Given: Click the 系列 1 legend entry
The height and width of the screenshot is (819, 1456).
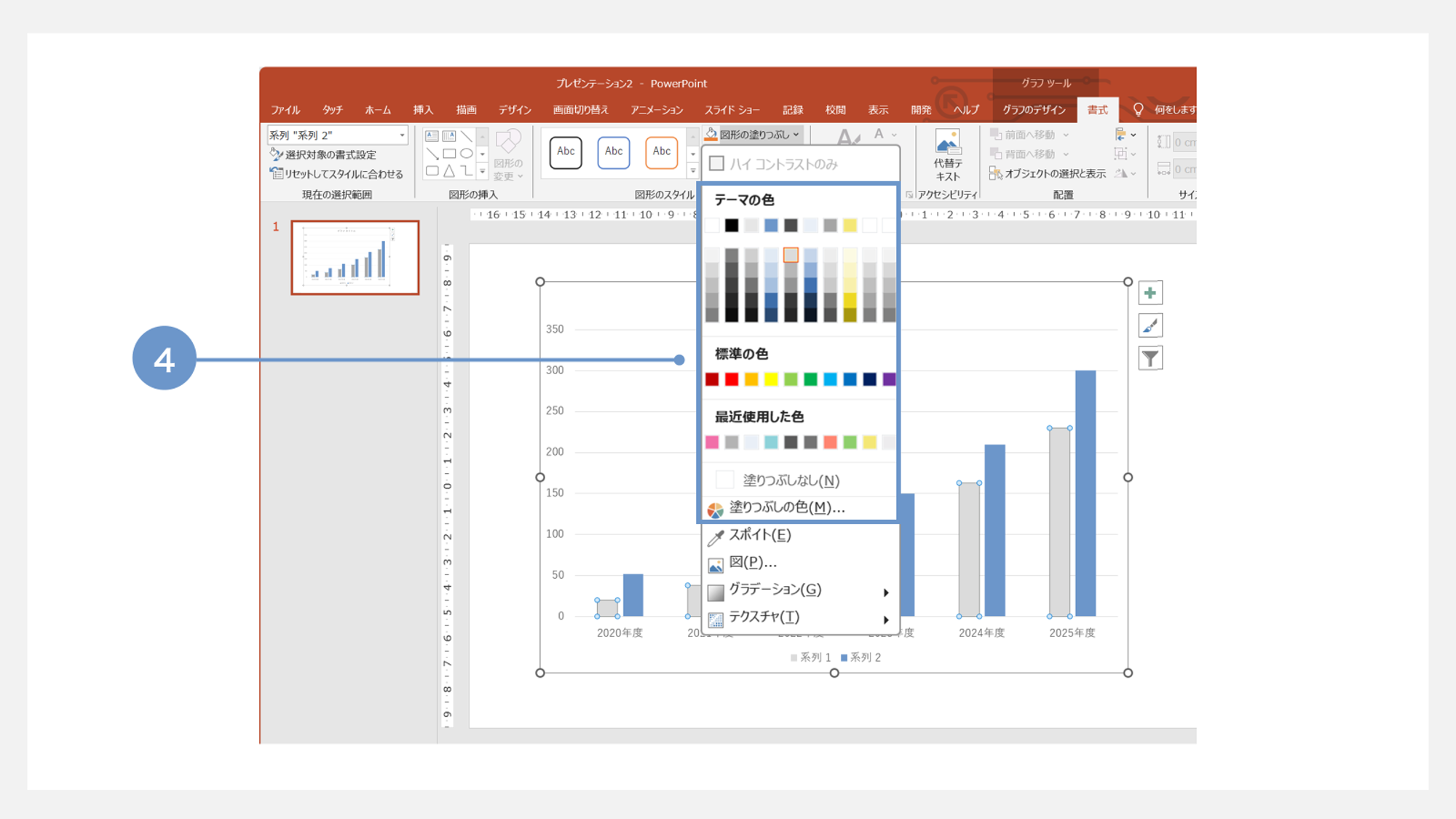Looking at the screenshot, I should [810, 657].
